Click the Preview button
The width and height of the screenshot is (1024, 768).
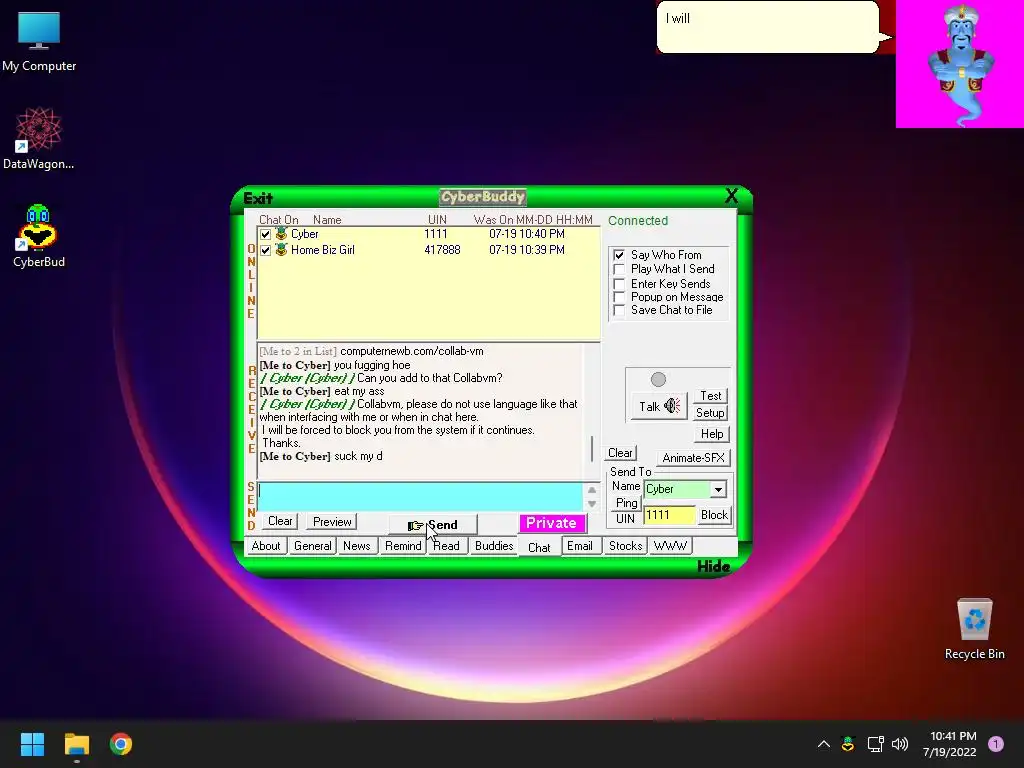pos(332,521)
